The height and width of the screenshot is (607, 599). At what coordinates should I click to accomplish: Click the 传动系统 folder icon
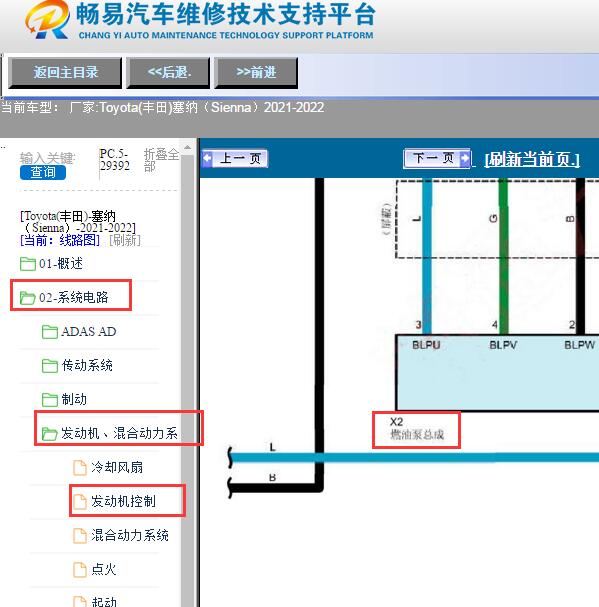(x=50, y=366)
